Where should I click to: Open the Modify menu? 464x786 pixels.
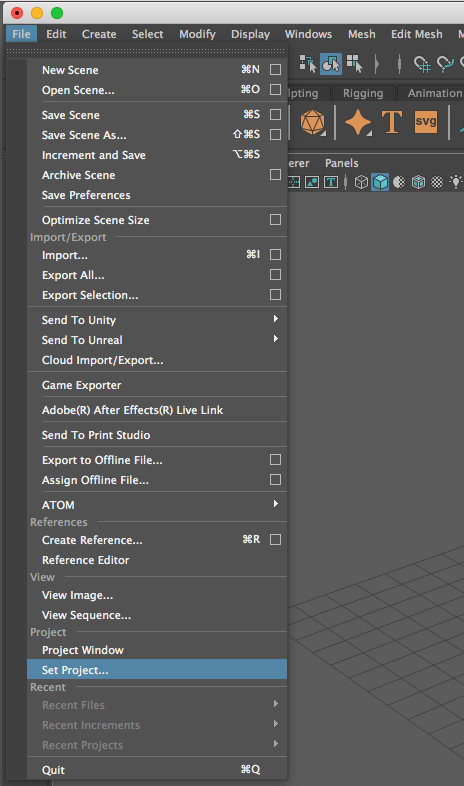(197, 34)
